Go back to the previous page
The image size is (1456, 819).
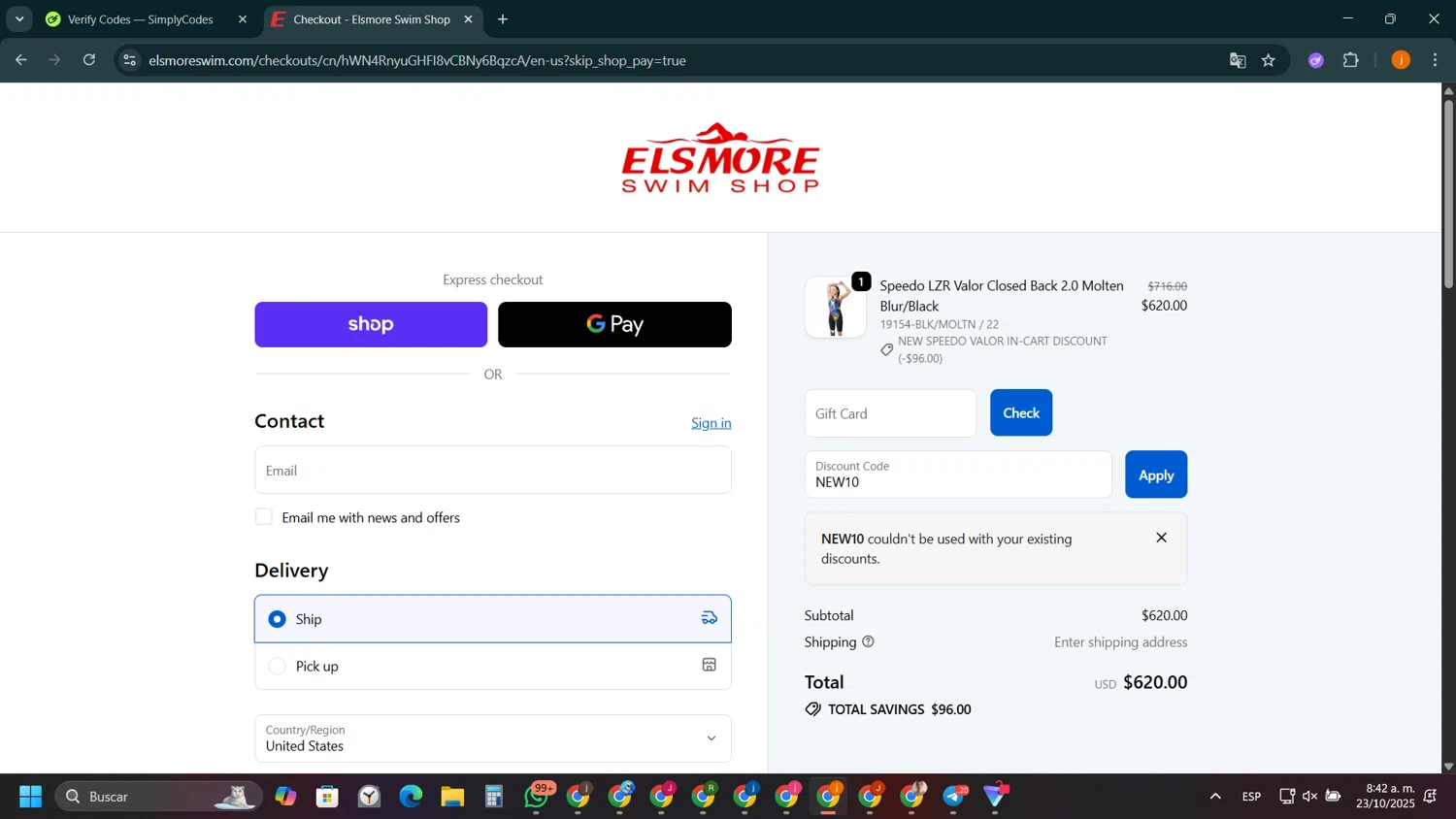[20, 60]
